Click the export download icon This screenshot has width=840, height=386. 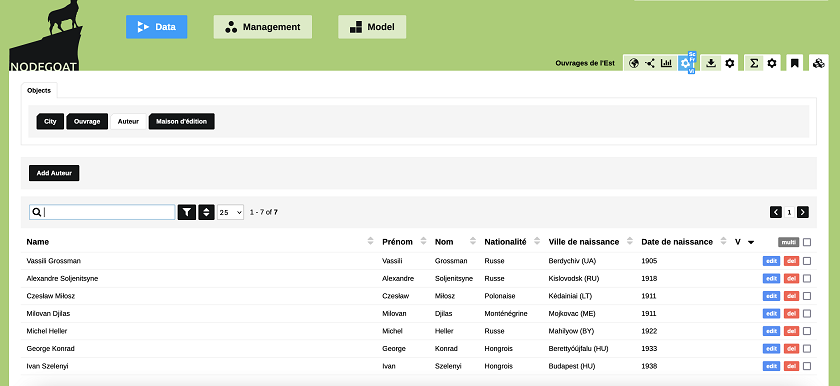[x=711, y=63]
